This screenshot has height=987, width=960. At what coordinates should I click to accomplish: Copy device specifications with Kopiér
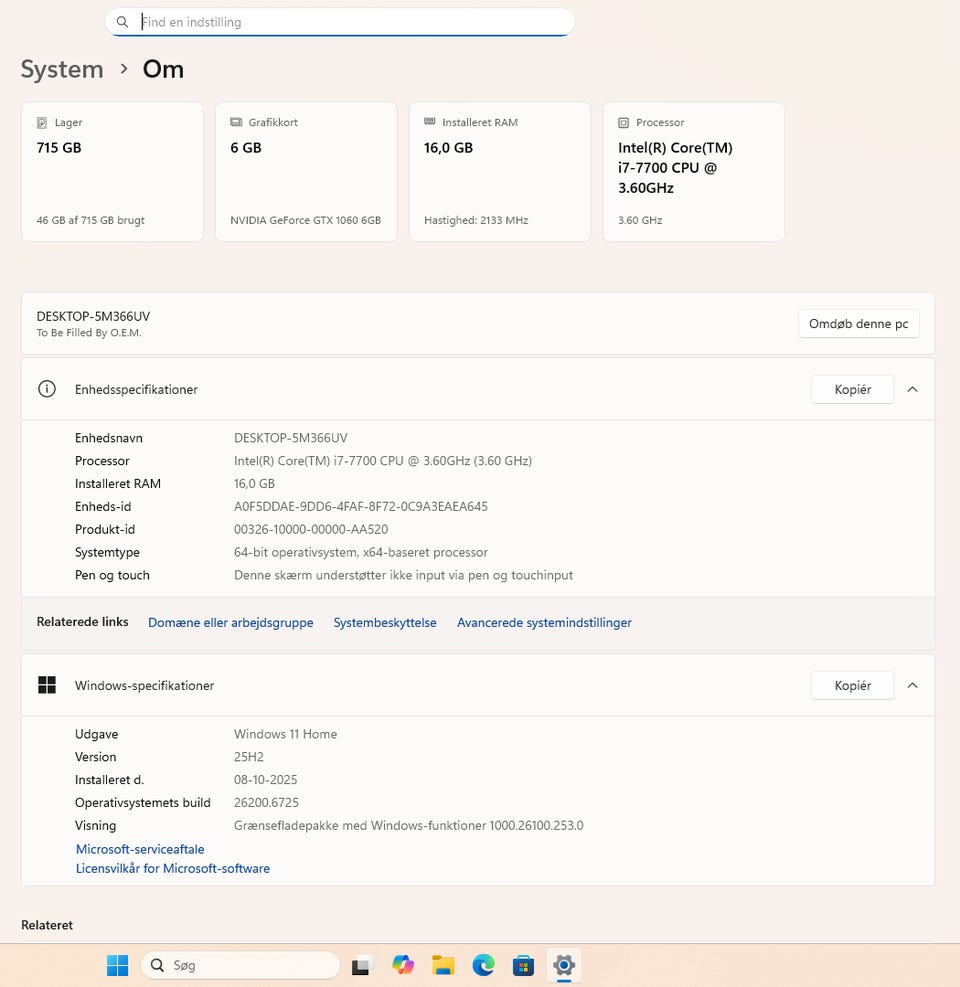[x=852, y=390]
